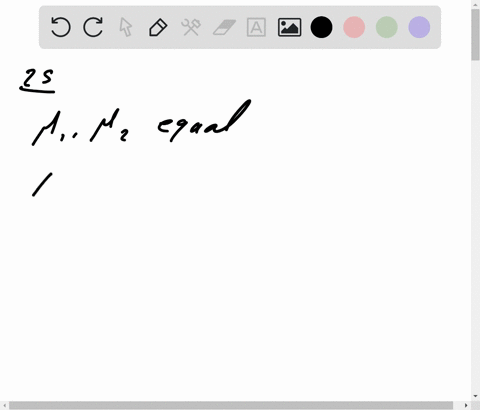Select the pointer selection tool
Image resolution: width=480 pixels, height=410 pixels.
click(x=126, y=27)
